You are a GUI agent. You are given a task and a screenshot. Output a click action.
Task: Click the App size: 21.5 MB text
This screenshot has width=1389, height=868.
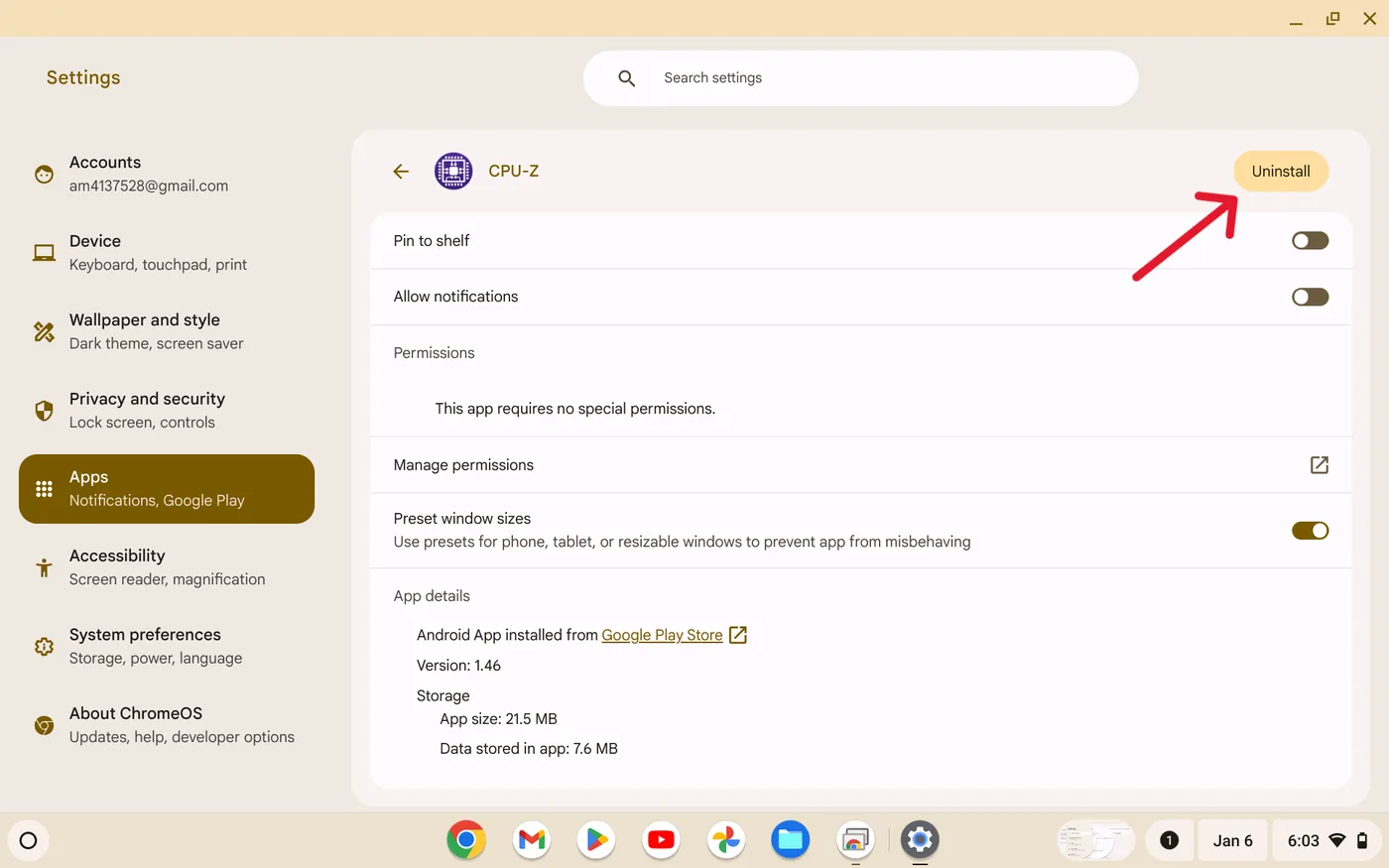coord(498,719)
